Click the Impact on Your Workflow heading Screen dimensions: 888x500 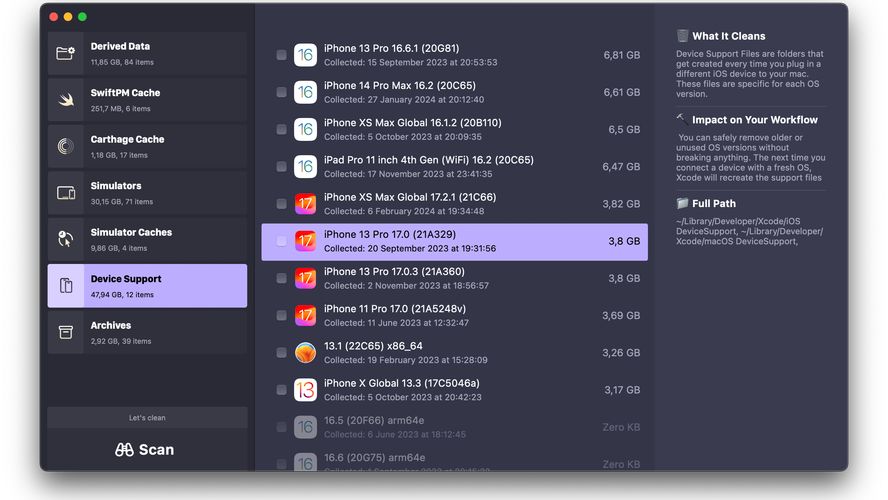tap(755, 120)
